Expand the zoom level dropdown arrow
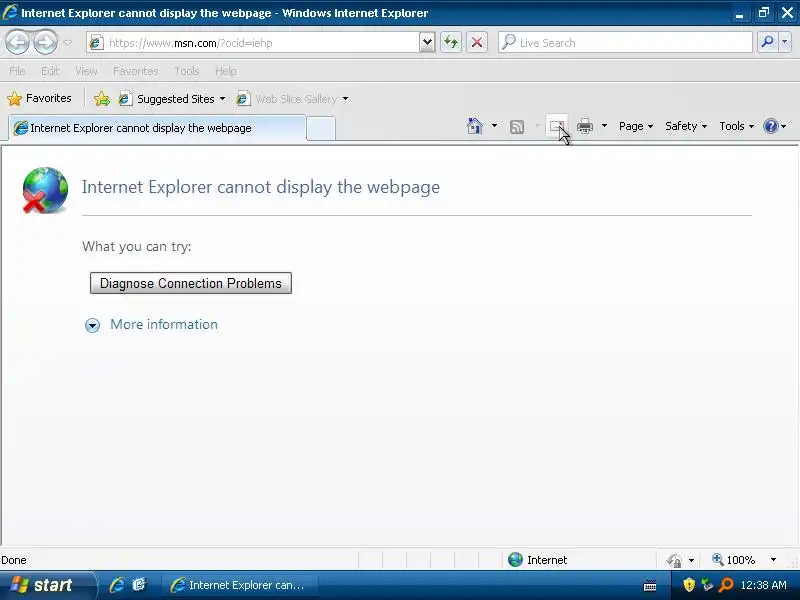Screen dimensions: 800x600 pyautogui.click(x=773, y=560)
